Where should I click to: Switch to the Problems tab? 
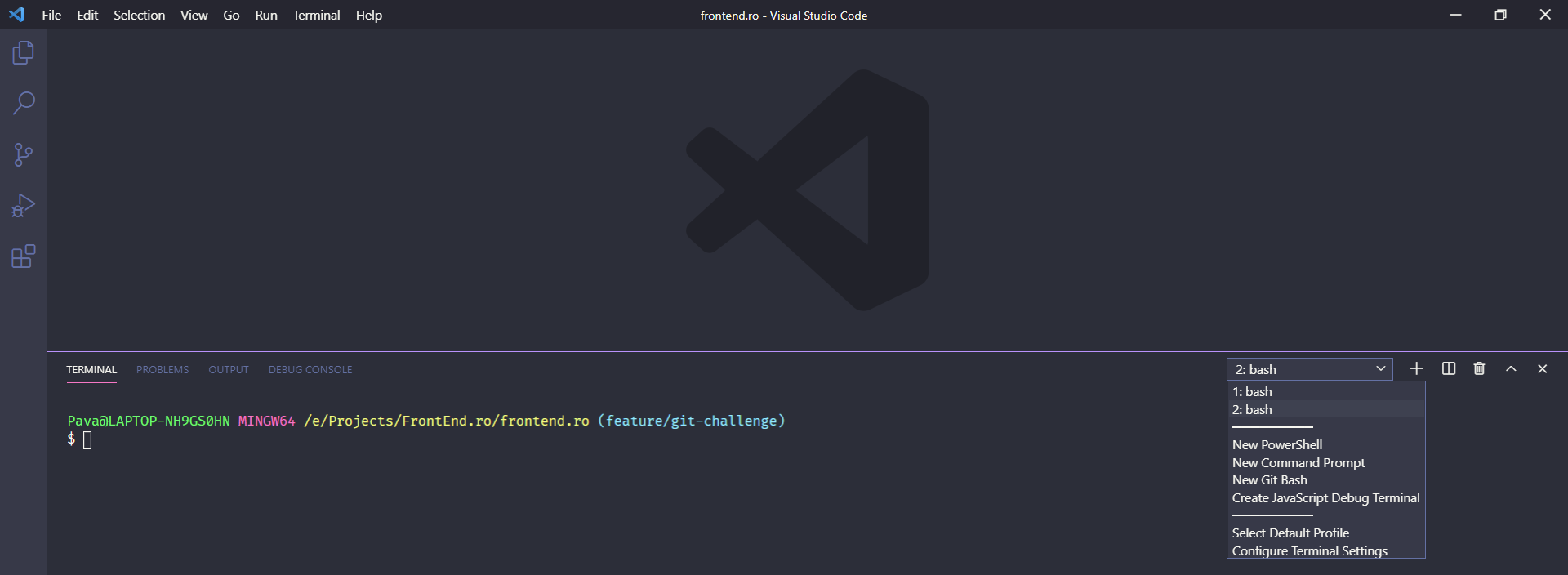click(163, 370)
